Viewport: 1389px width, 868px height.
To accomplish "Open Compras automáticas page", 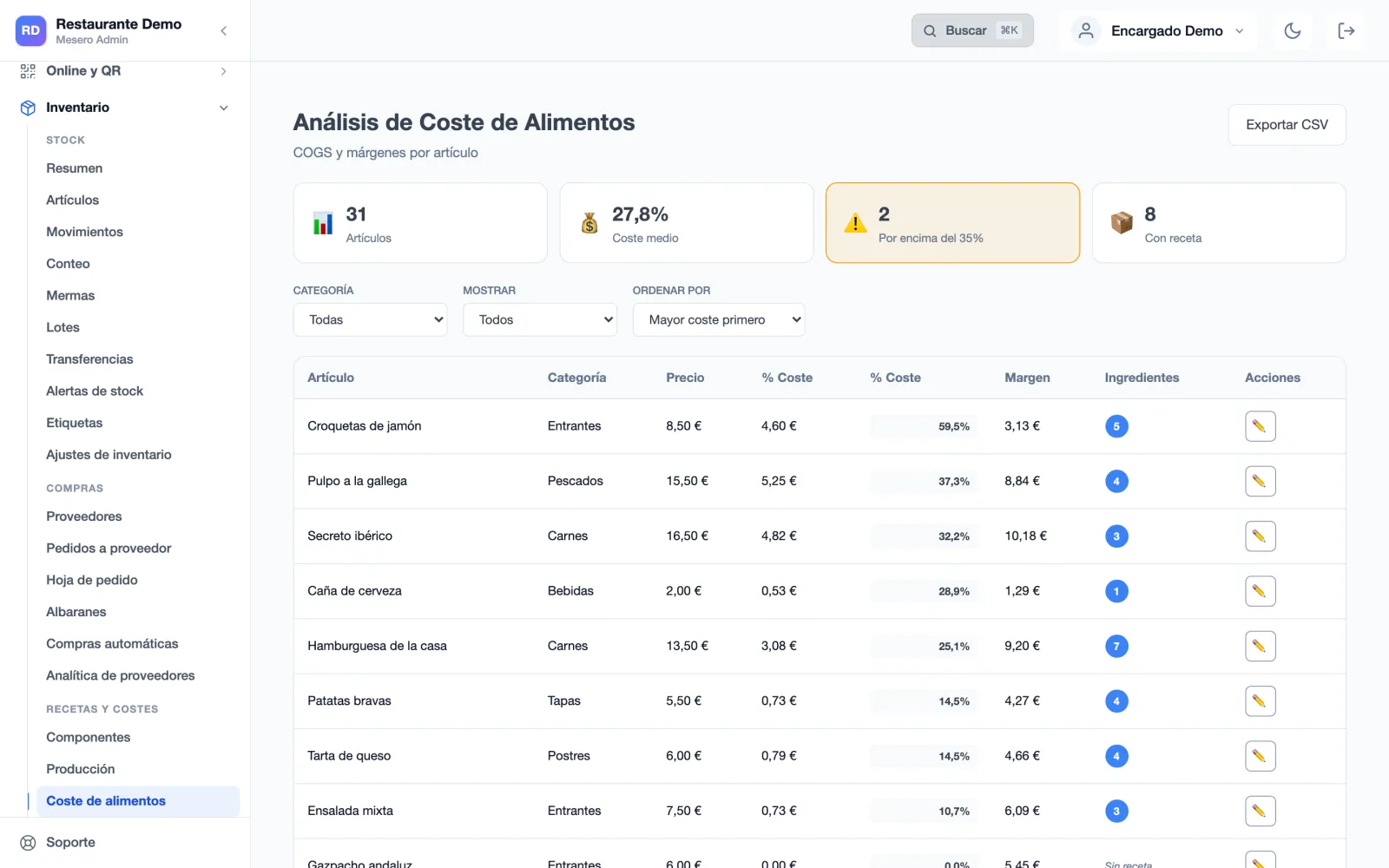I will 112,644.
